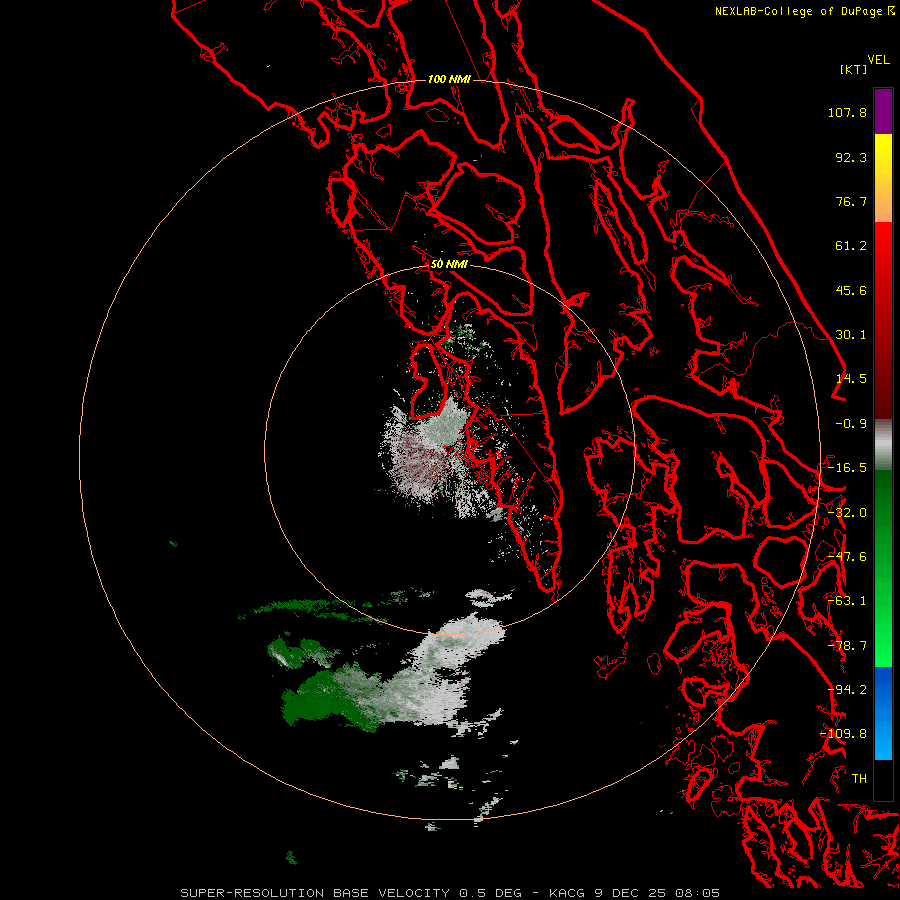Select the -109.8 velocity scale value
This screenshot has width=900, height=900.
click(844, 734)
